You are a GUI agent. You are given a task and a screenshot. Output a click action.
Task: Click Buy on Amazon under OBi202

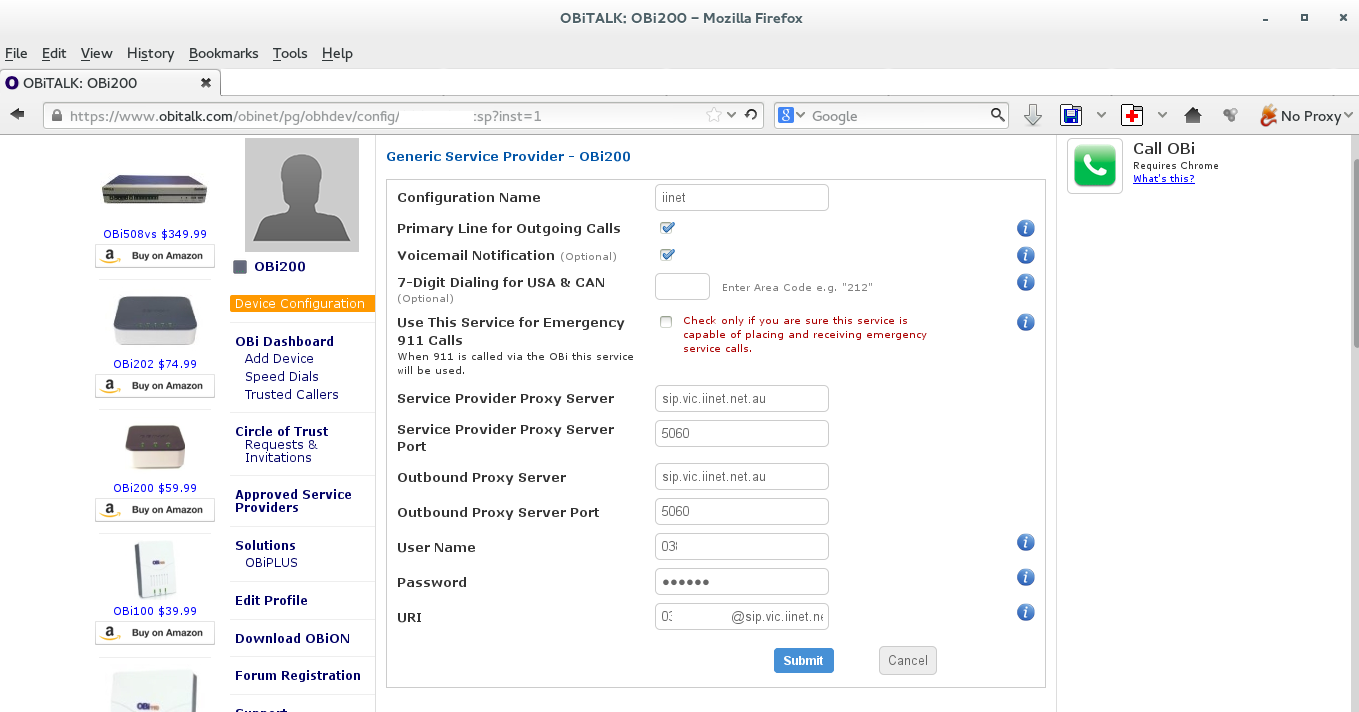[x=155, y=386]
